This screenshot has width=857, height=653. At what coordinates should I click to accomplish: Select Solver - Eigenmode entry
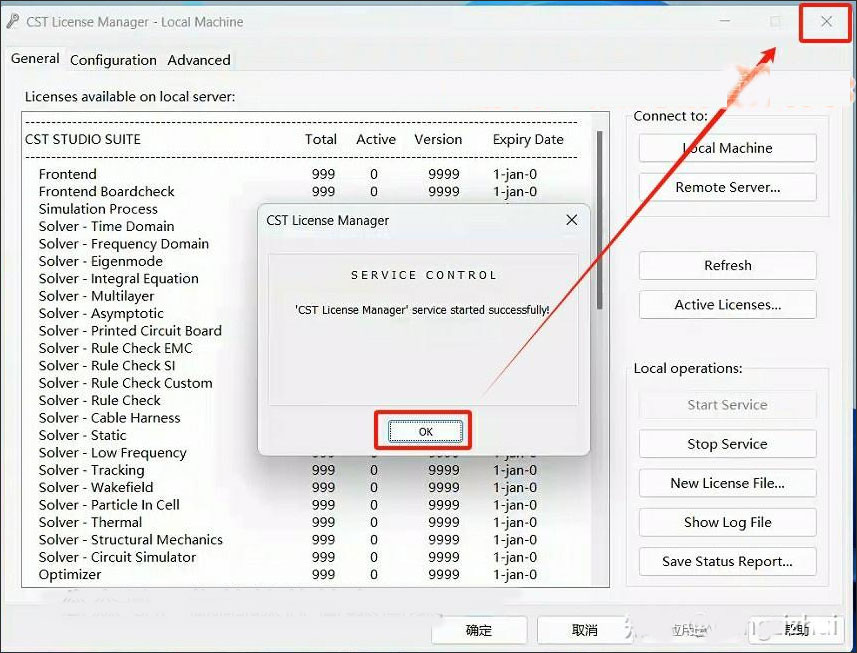point(101,261)
